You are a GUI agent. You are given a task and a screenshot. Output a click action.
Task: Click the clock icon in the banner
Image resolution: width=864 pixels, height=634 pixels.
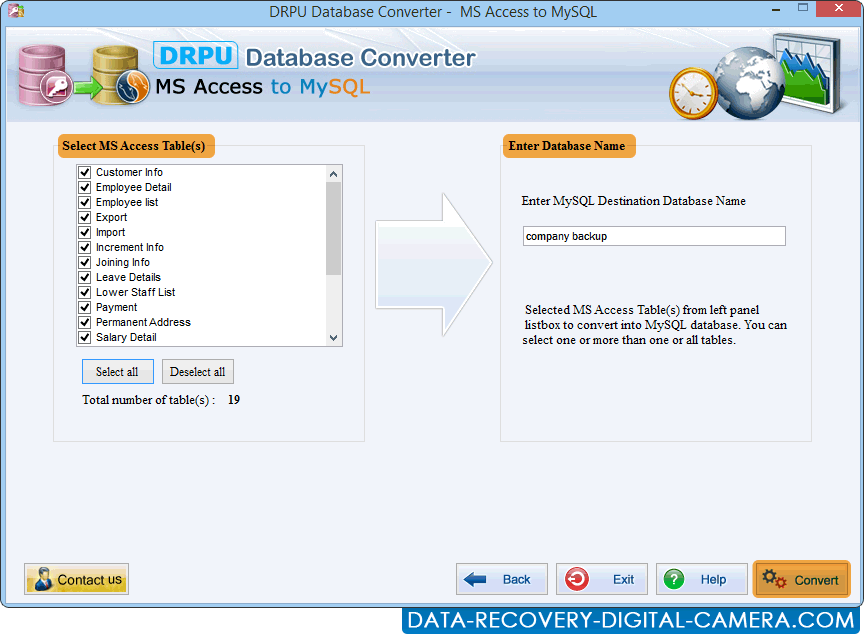694,93
